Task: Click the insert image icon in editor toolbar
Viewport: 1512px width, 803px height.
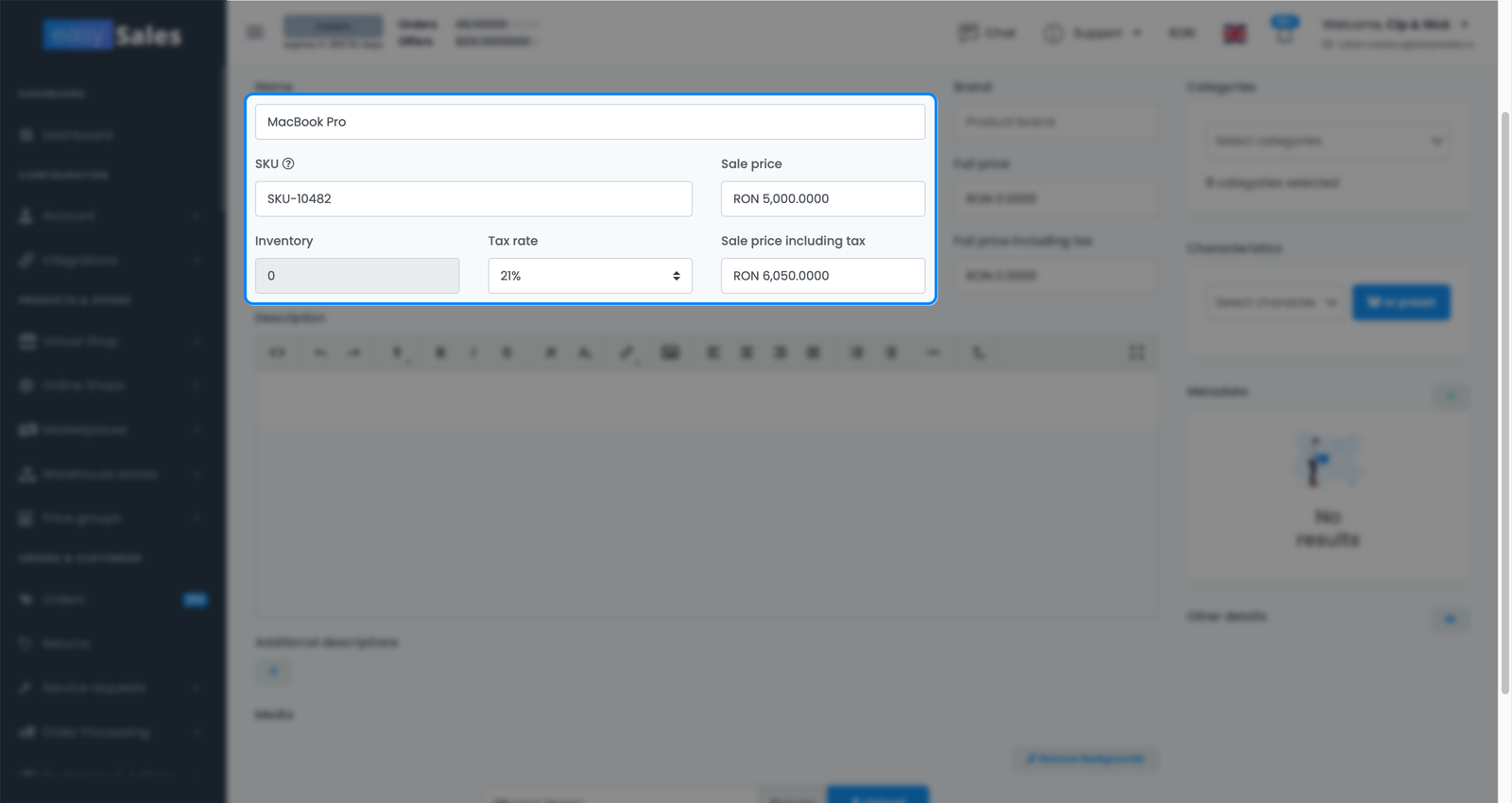Action: [670, 352]
